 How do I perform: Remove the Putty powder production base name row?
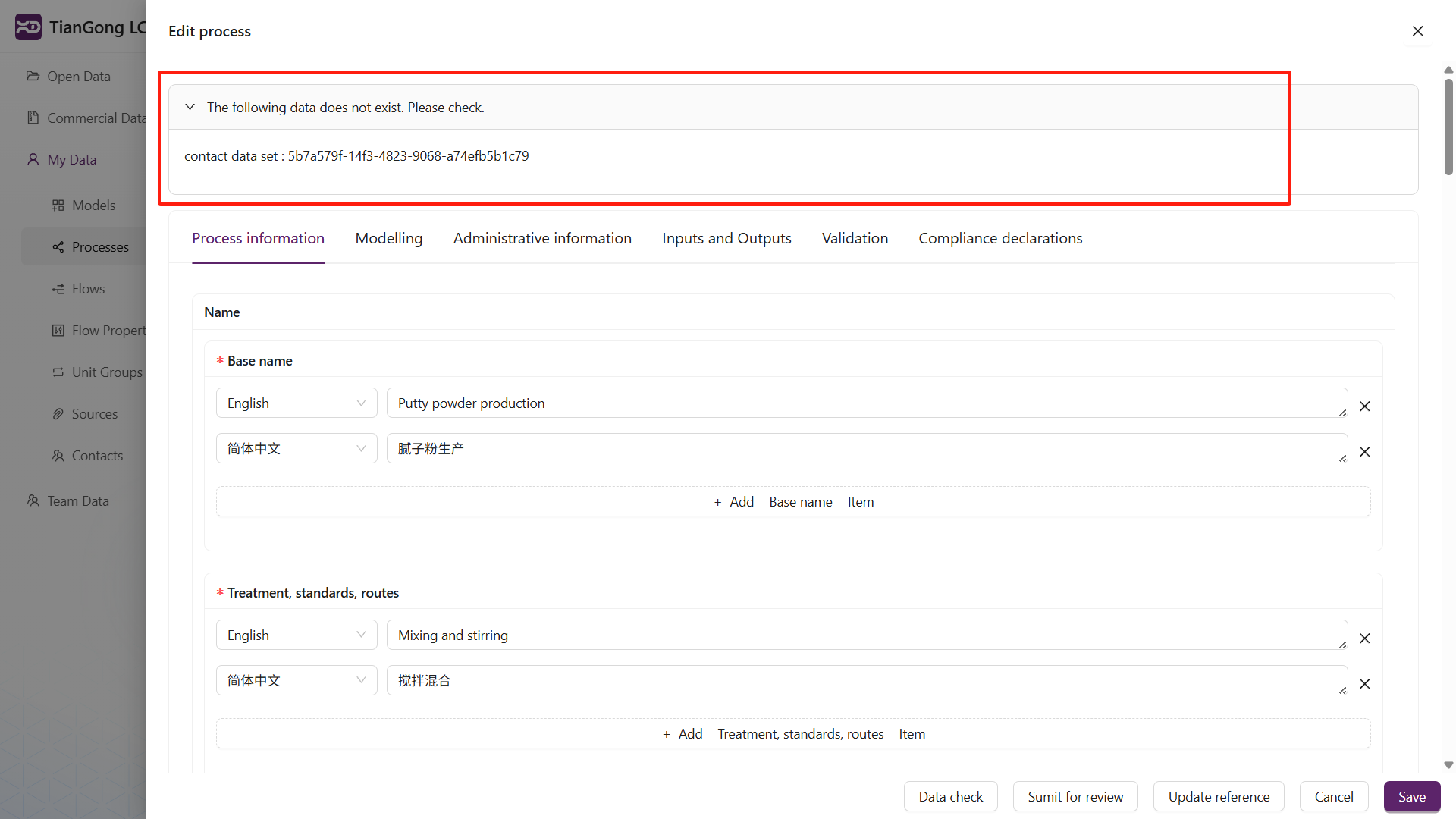tap(1364, 406)
